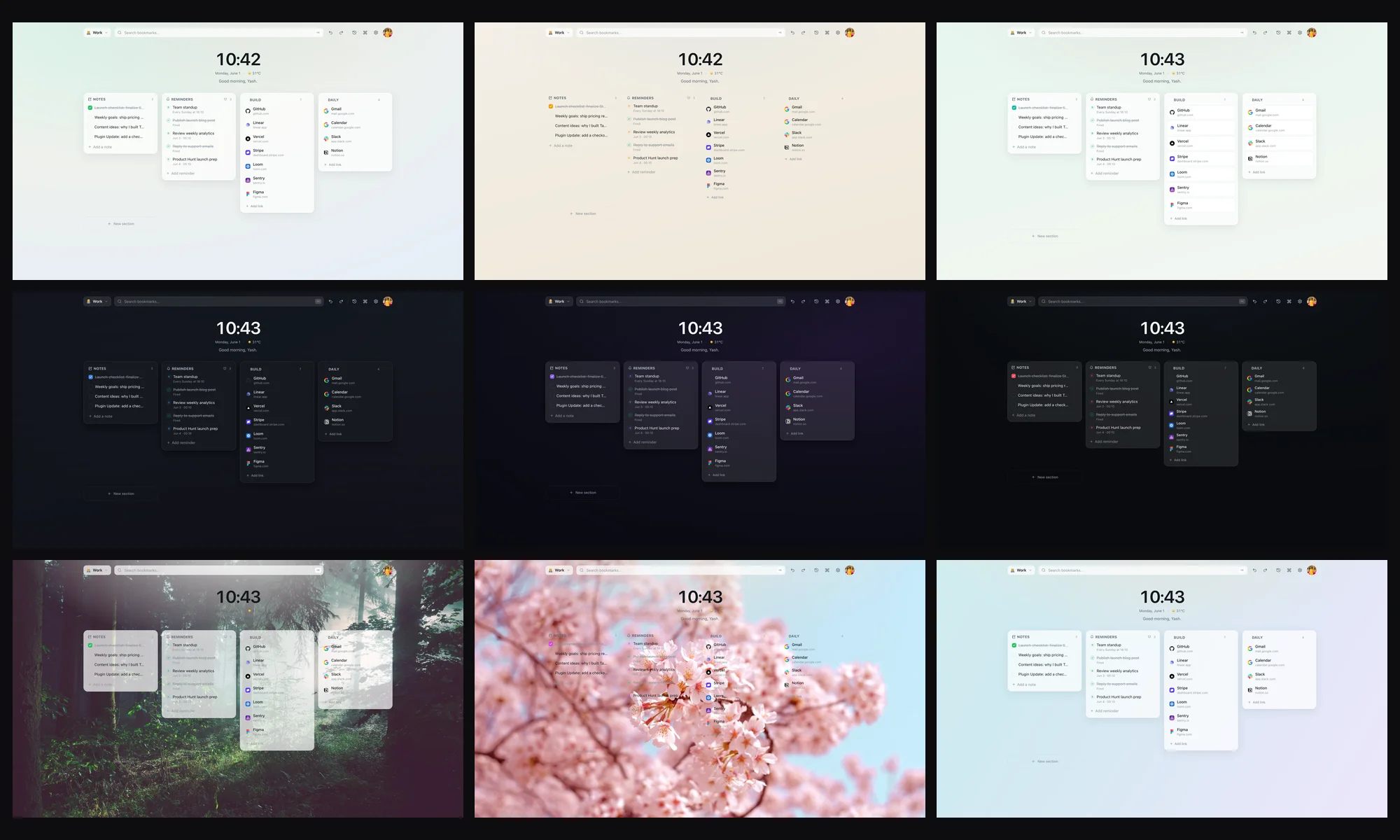The image size is (1400, 840).
Task: Click 'New section' in beige theme screenshot
Action: click(x=583, y=213)
